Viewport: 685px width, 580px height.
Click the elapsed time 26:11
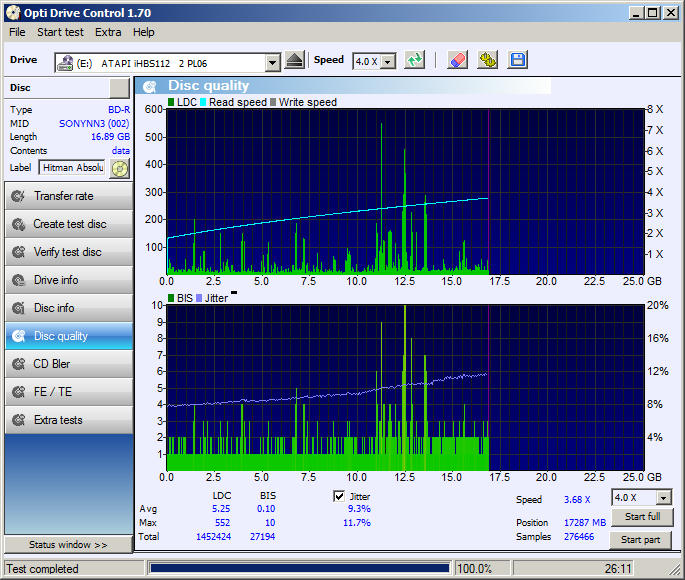pos(618,569)
